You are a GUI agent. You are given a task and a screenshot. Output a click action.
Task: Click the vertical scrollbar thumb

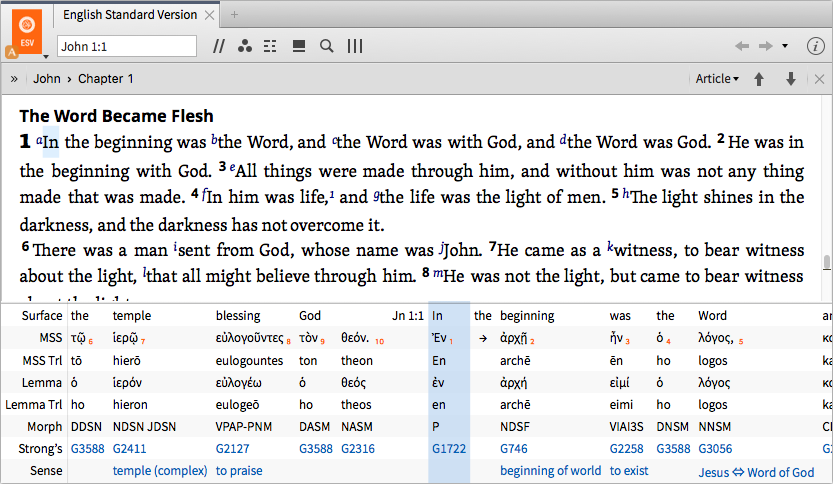[826, 262]
